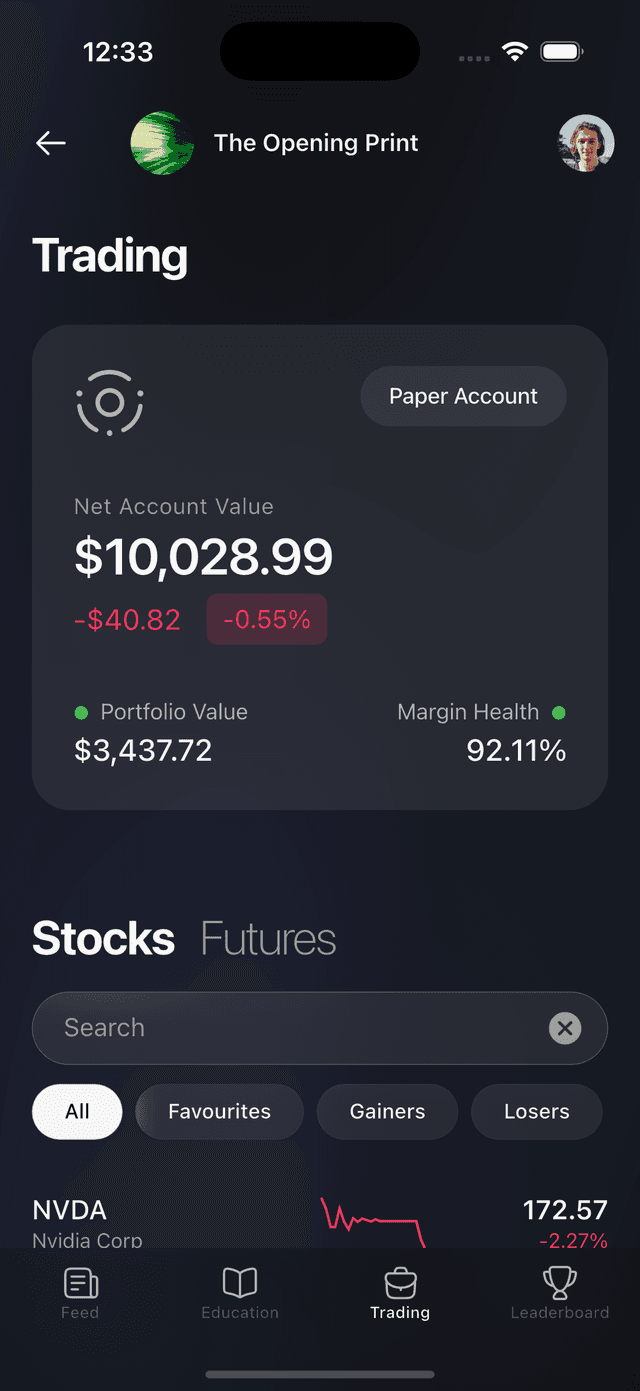Viewport: 640px width, 1391px height.
Task: Open the Feed tab icon
Action: coord(80,1283)
